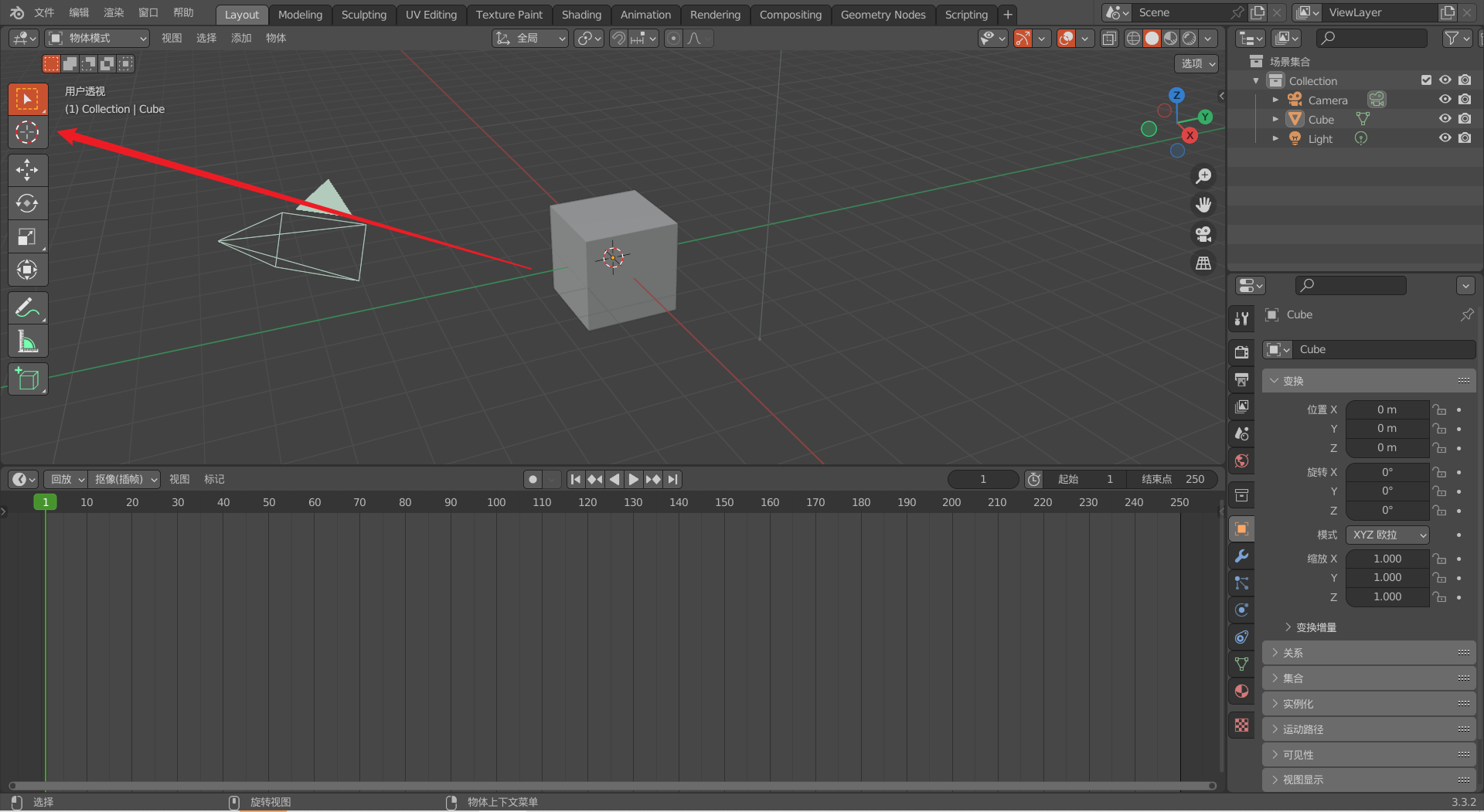The width and height of the screenshot is (1484, 812).
Task: Open the 编辑 menu
Action: tap(79, 12)
